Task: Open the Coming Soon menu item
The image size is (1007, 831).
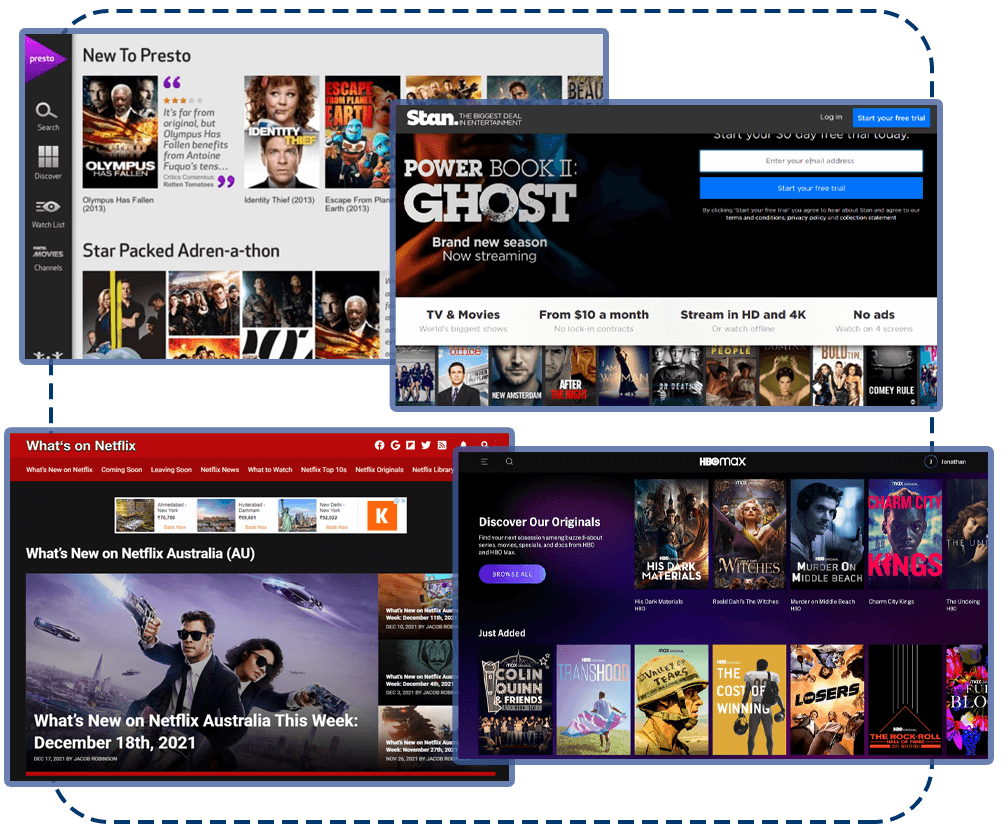Action: tap(121, 469)
